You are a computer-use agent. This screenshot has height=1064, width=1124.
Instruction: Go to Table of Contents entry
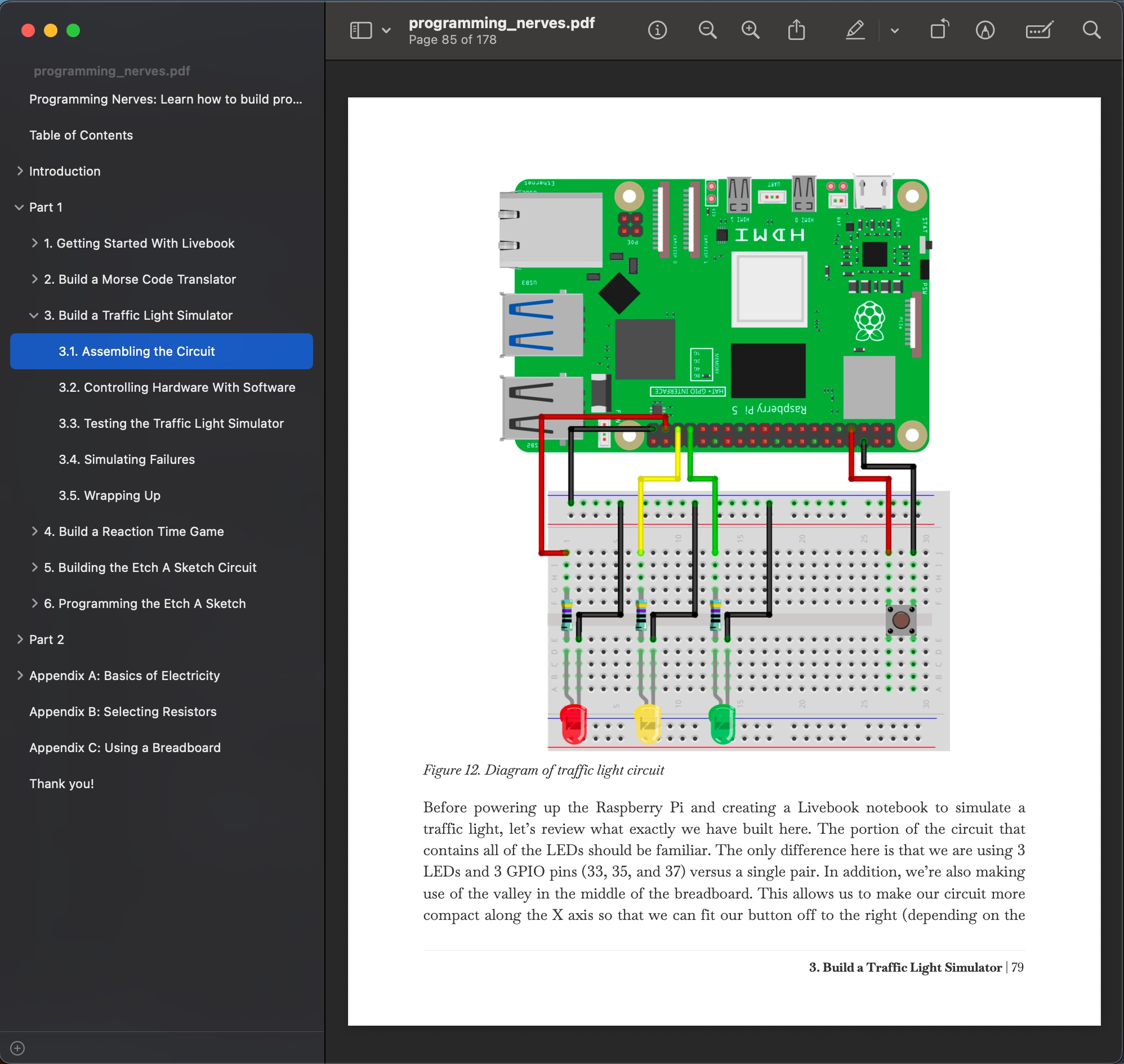point(81,135)
